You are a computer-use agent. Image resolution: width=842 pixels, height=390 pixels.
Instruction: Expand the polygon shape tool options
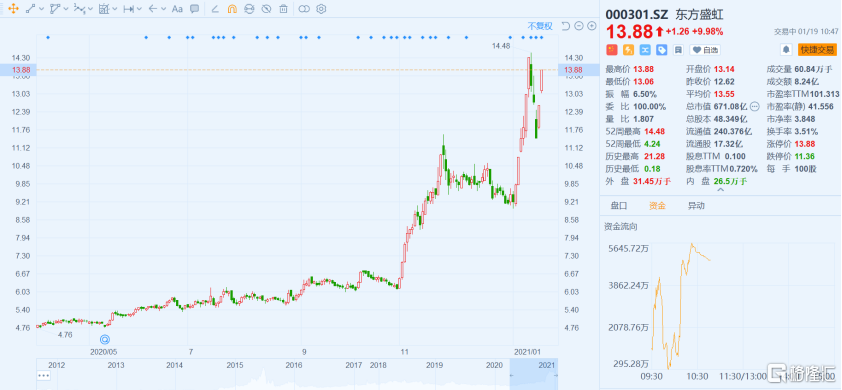point(66,9)
